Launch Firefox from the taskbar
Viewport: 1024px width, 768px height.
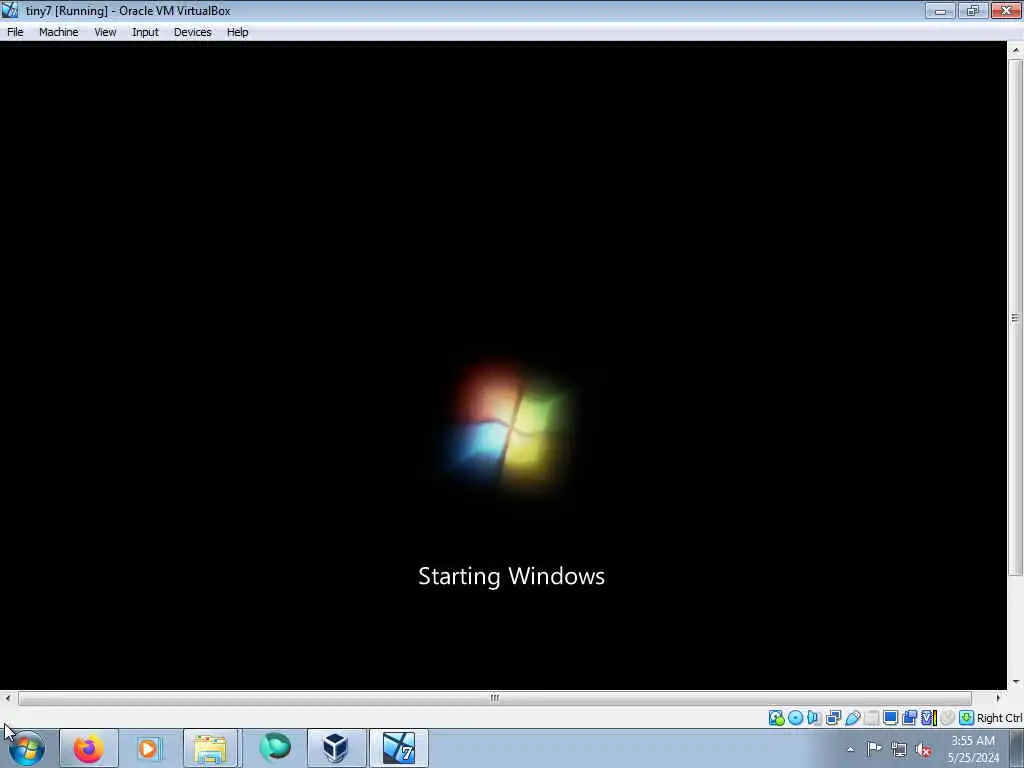pyautogui.click(x=89, y=748)
